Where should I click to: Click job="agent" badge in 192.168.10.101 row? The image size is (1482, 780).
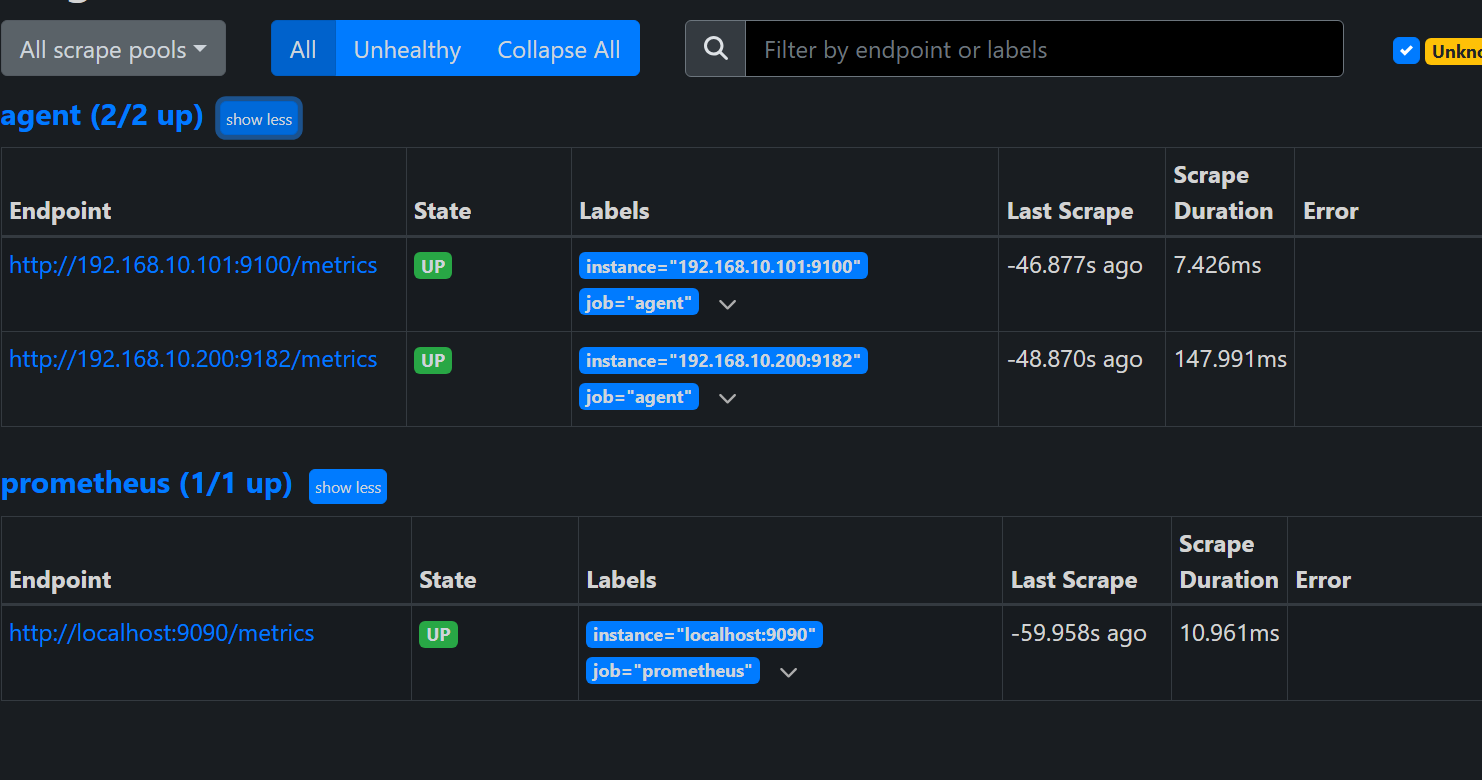pos(639,302)
